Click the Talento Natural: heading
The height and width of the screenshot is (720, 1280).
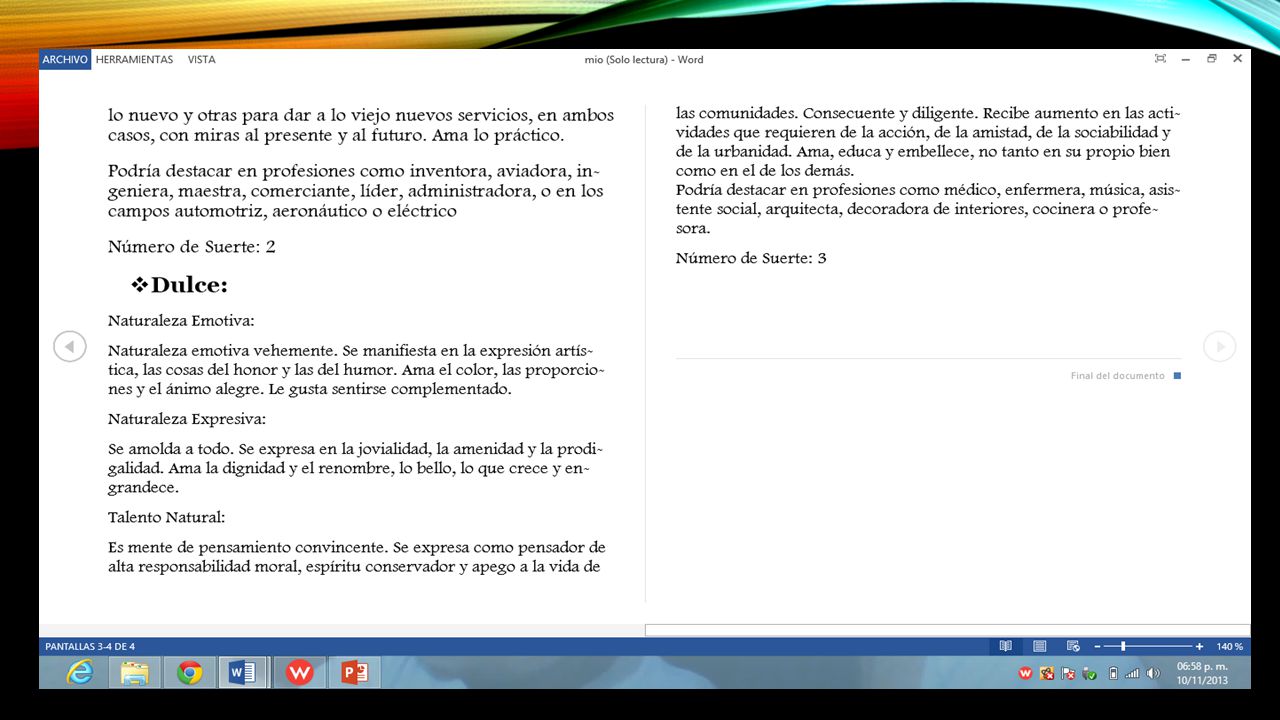click(167, 517)
